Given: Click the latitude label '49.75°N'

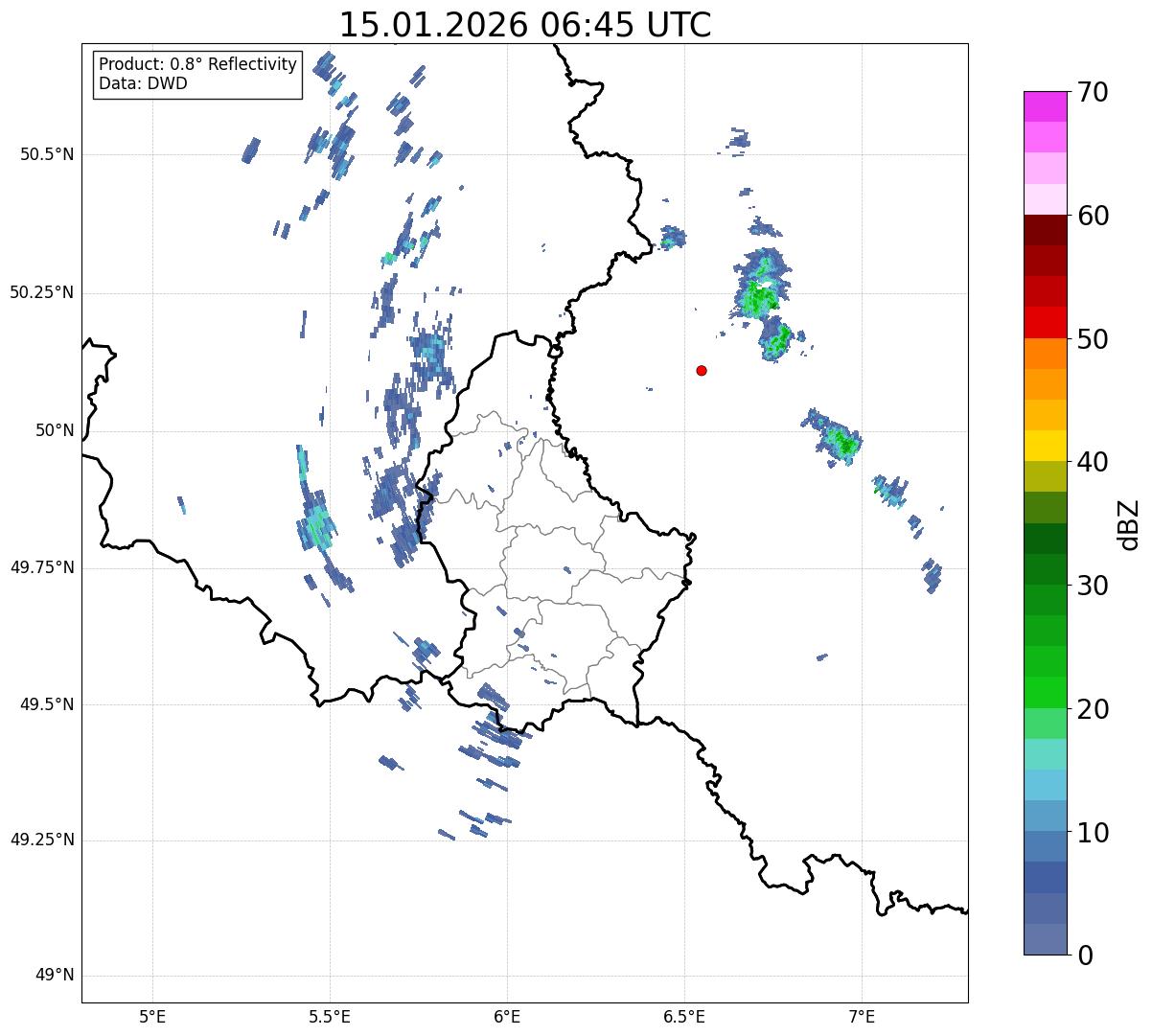Looking at the screenshot, I should tap(42, 567).
